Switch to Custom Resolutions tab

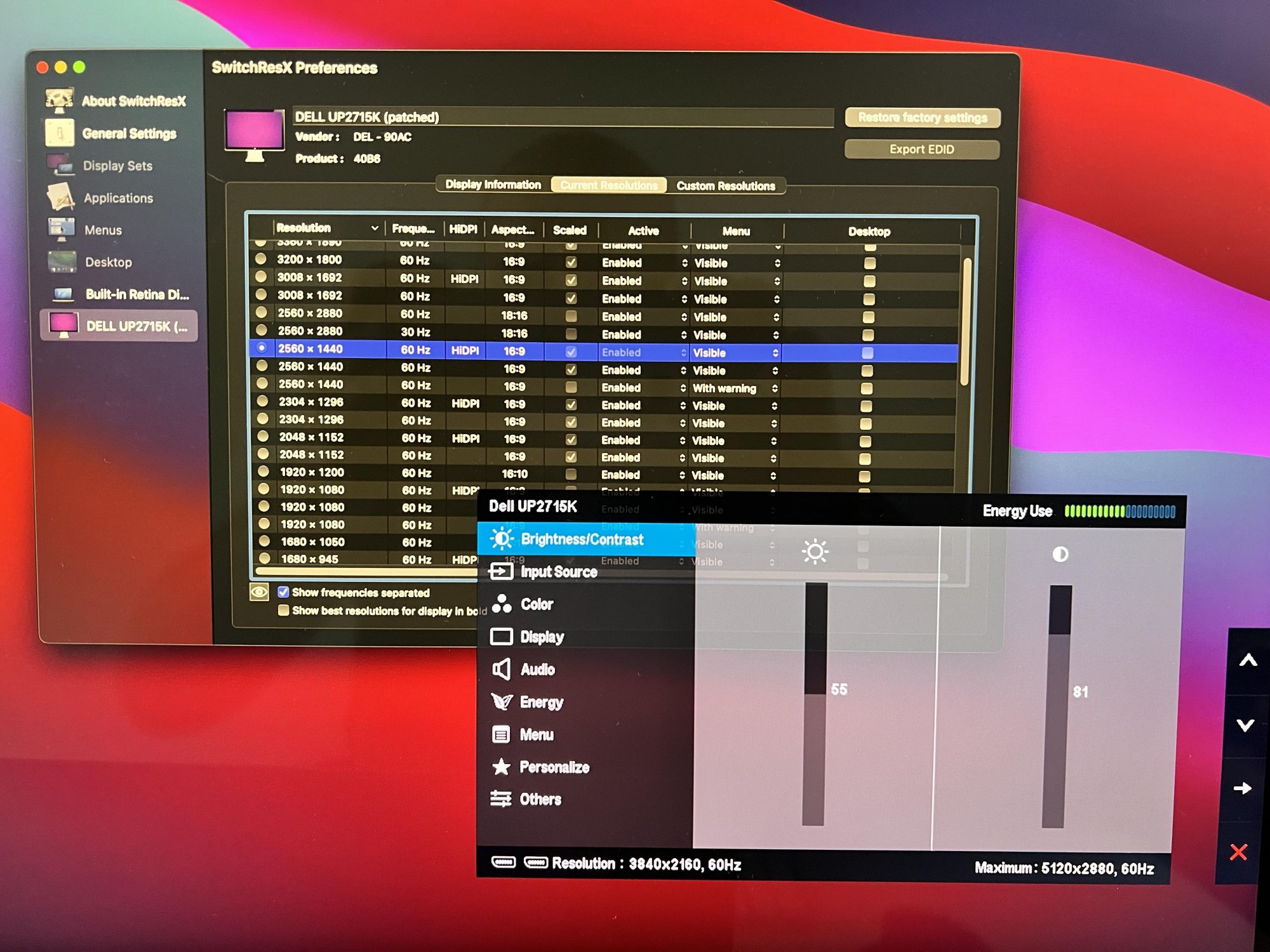(725, 186)
